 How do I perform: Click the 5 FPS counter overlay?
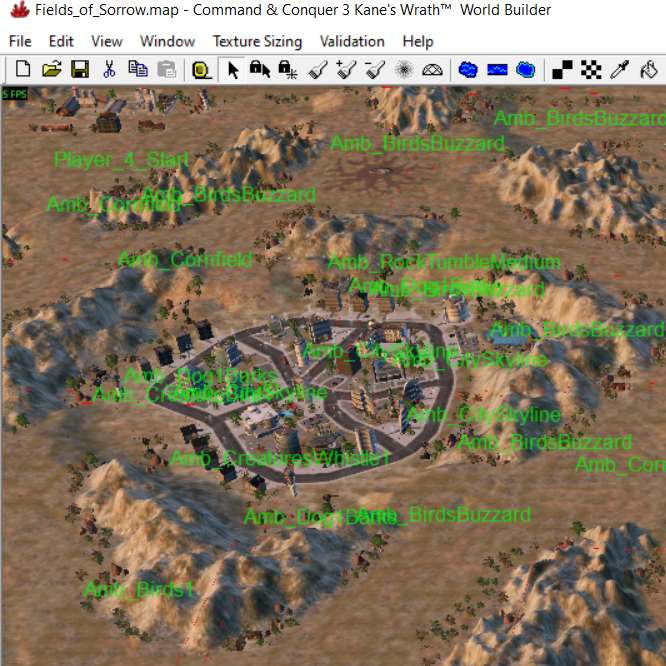[x=14, y=93]
